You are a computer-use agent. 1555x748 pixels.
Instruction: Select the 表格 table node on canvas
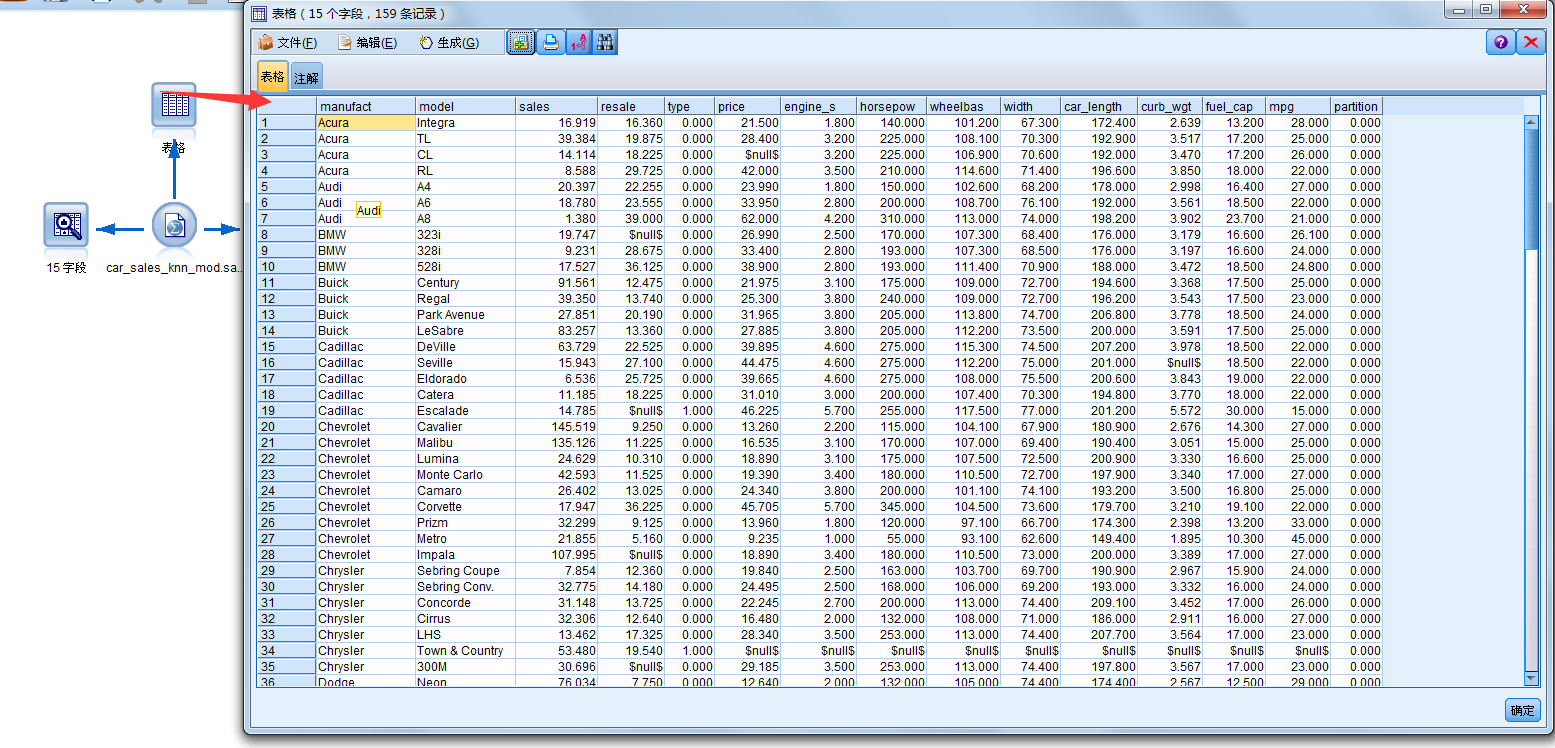point(174,105)
